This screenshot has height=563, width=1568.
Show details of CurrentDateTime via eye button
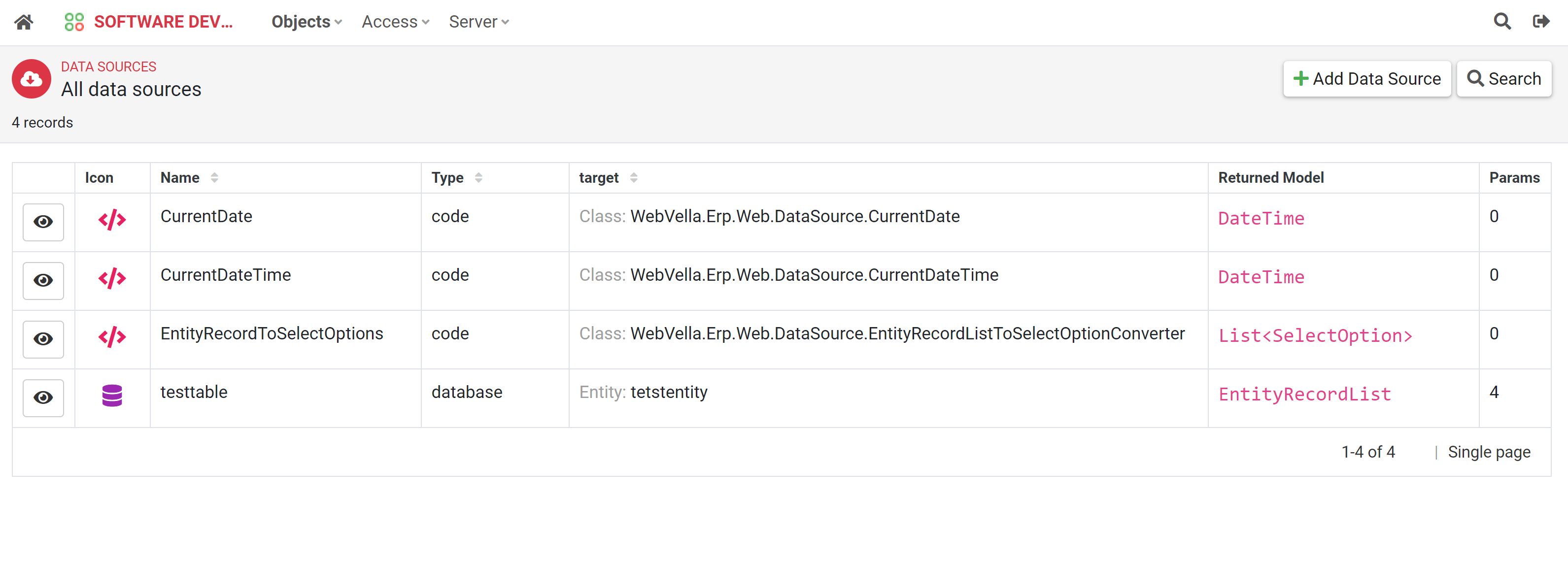(42, 281)
